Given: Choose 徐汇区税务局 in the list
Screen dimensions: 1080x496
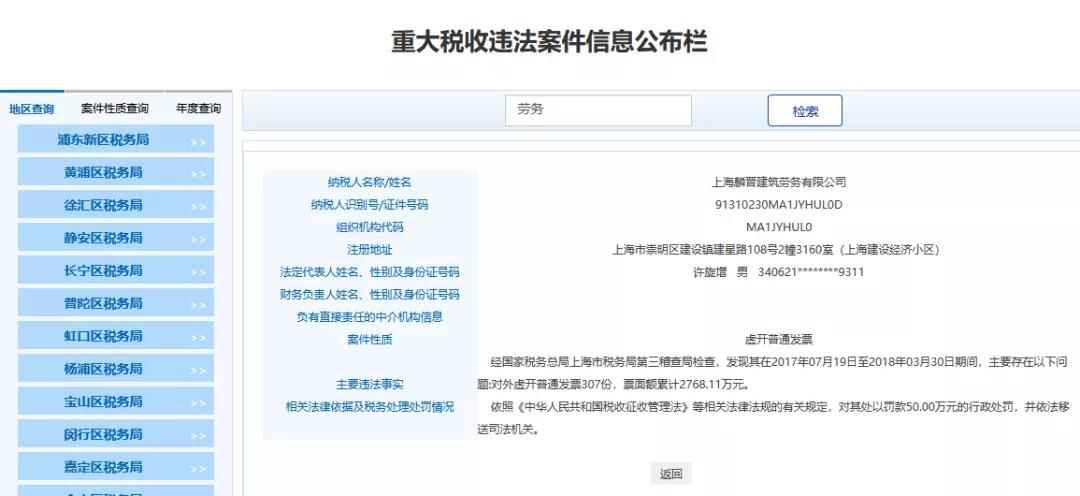Looking at the screenshot, I should tap(103, 206).
